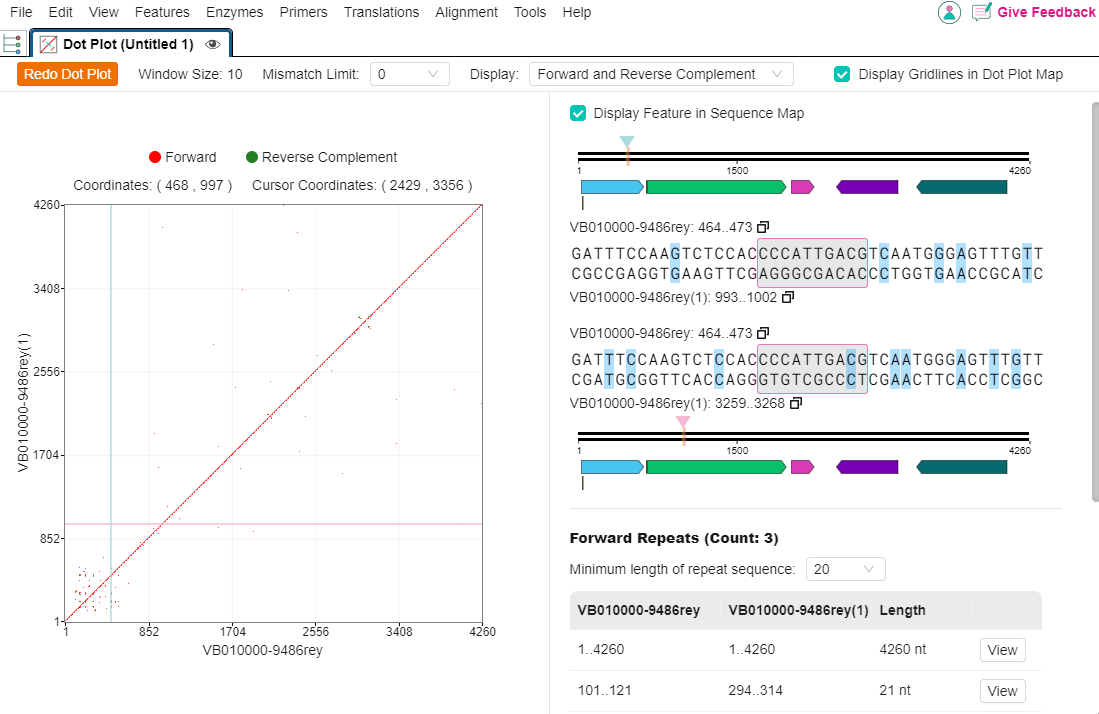View the 1..4260 forward repeat row

click(x=1002, y=650)
